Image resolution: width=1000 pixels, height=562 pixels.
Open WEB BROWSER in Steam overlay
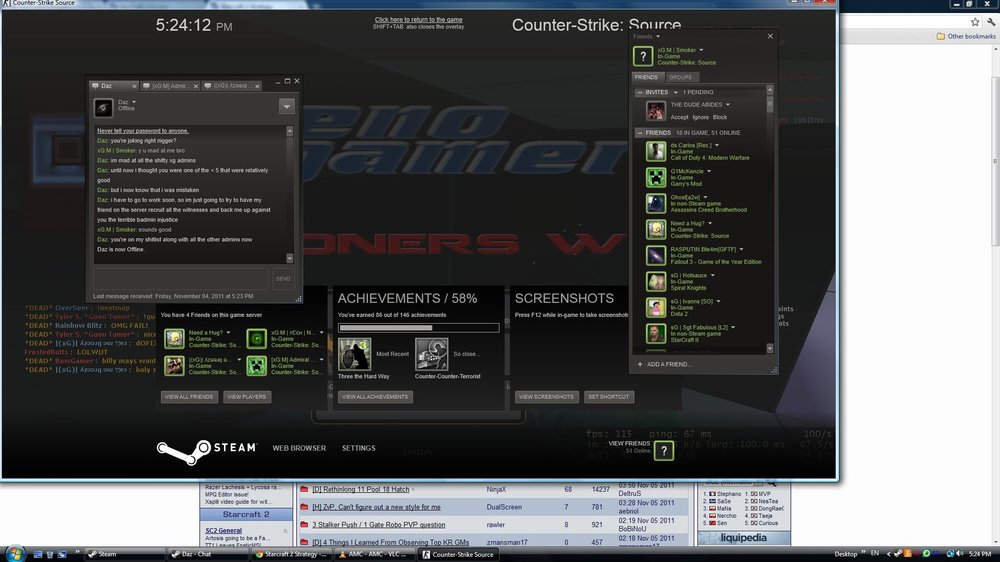point(299,448)
